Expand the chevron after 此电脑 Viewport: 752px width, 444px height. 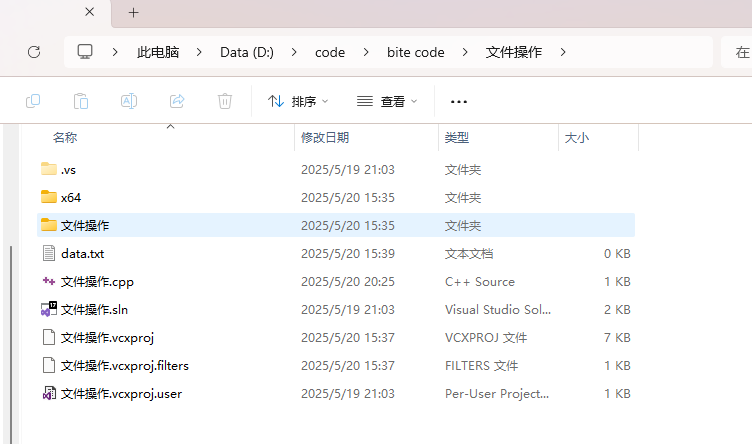point(199,52)
